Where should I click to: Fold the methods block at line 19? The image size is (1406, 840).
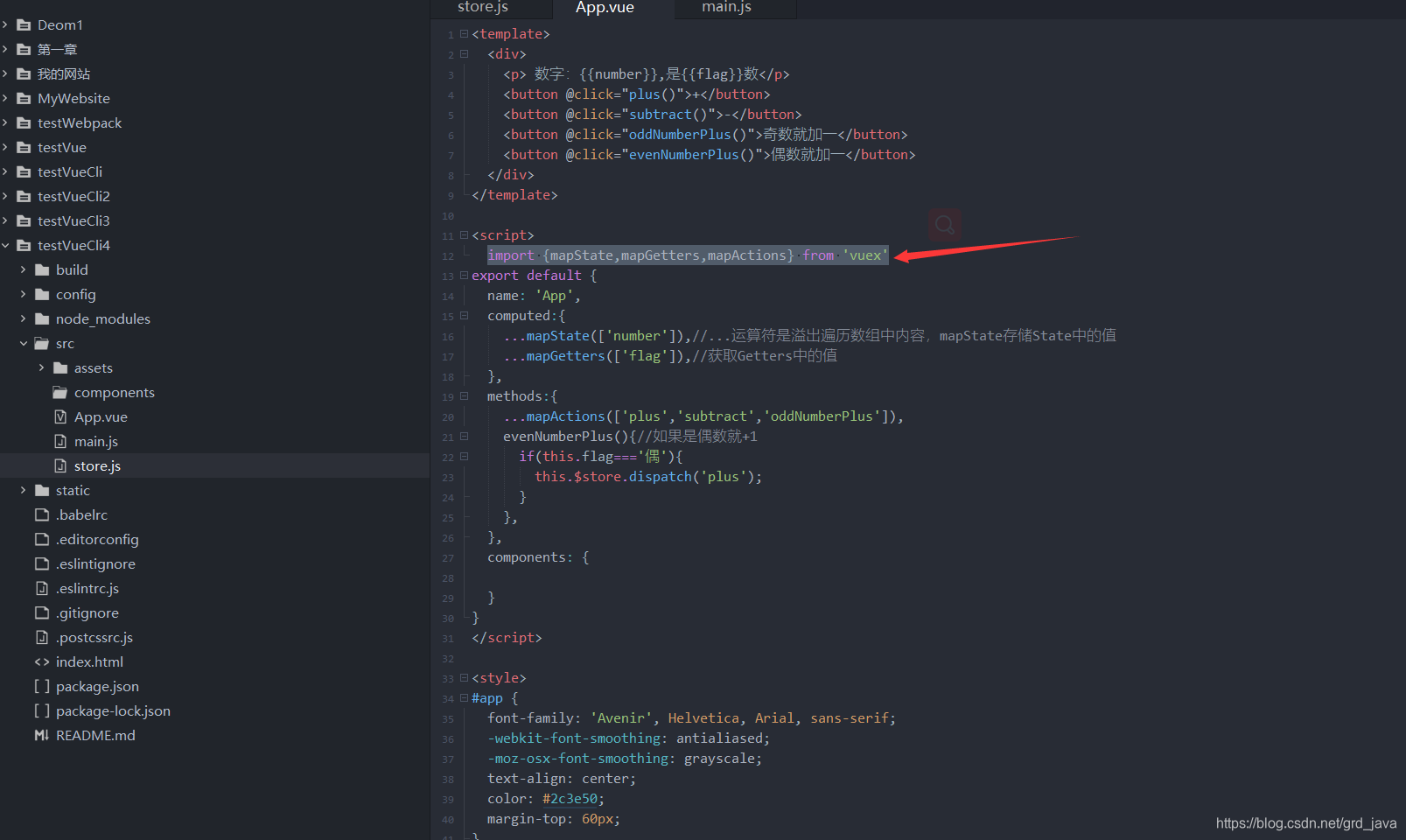coord(465,396)
